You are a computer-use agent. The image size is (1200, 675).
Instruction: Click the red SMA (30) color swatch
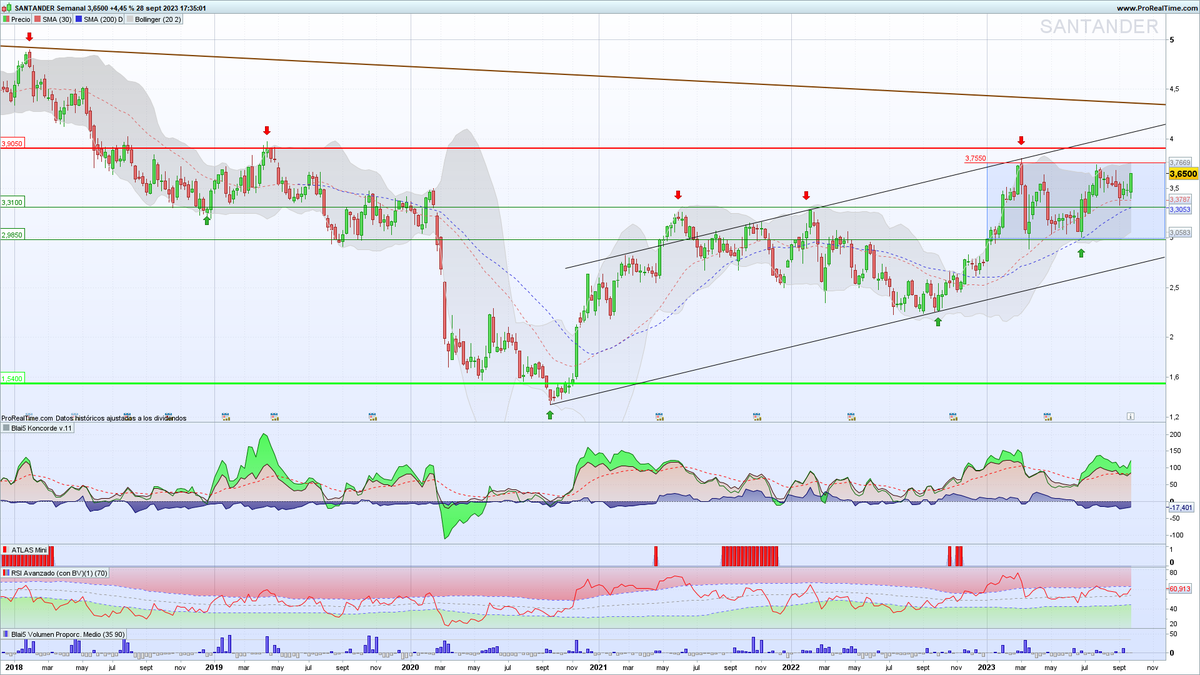point(38,19)
